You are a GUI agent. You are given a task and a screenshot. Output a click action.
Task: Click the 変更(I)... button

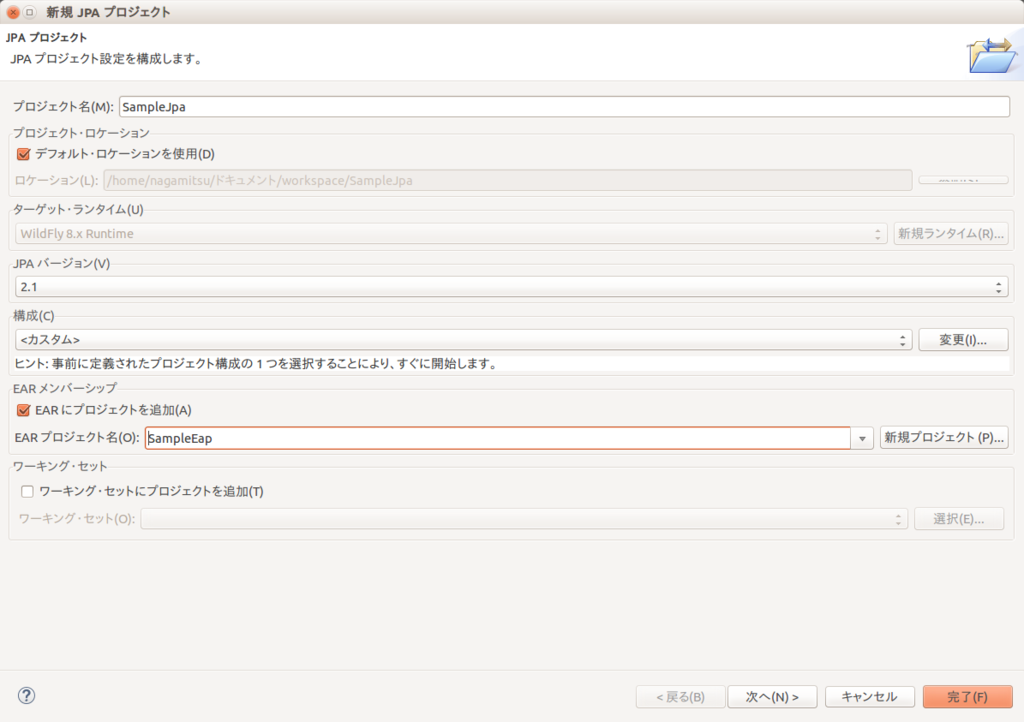(x=963, y=339)
